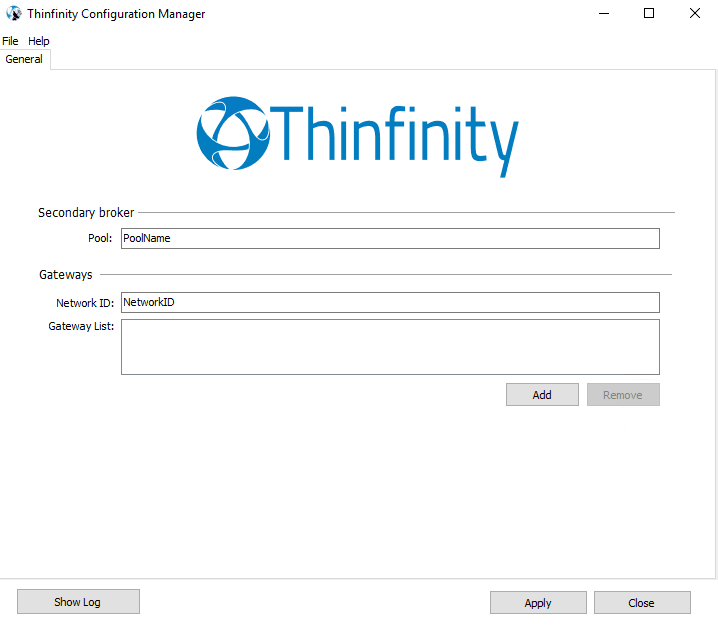Click the Gateways section heading
This screenshot has height=626, width=718.
tap(65, 275)
